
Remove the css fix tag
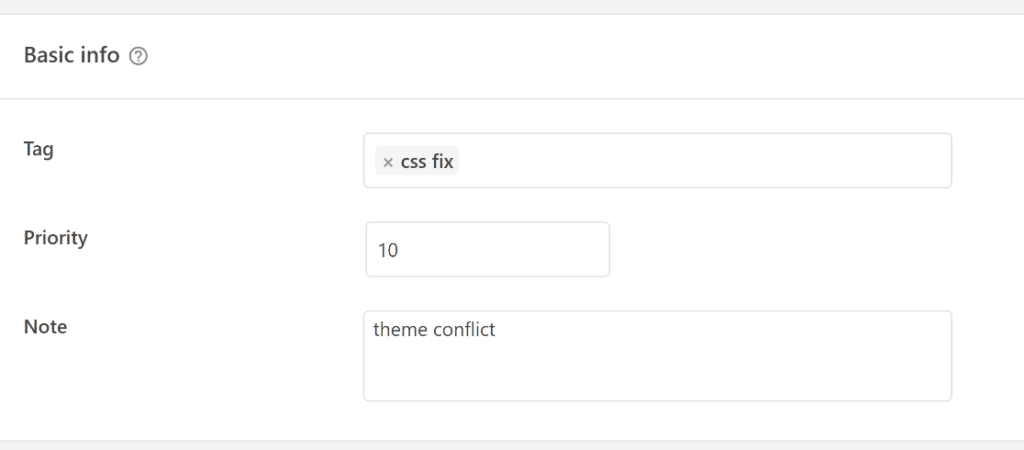coord(388,162)
